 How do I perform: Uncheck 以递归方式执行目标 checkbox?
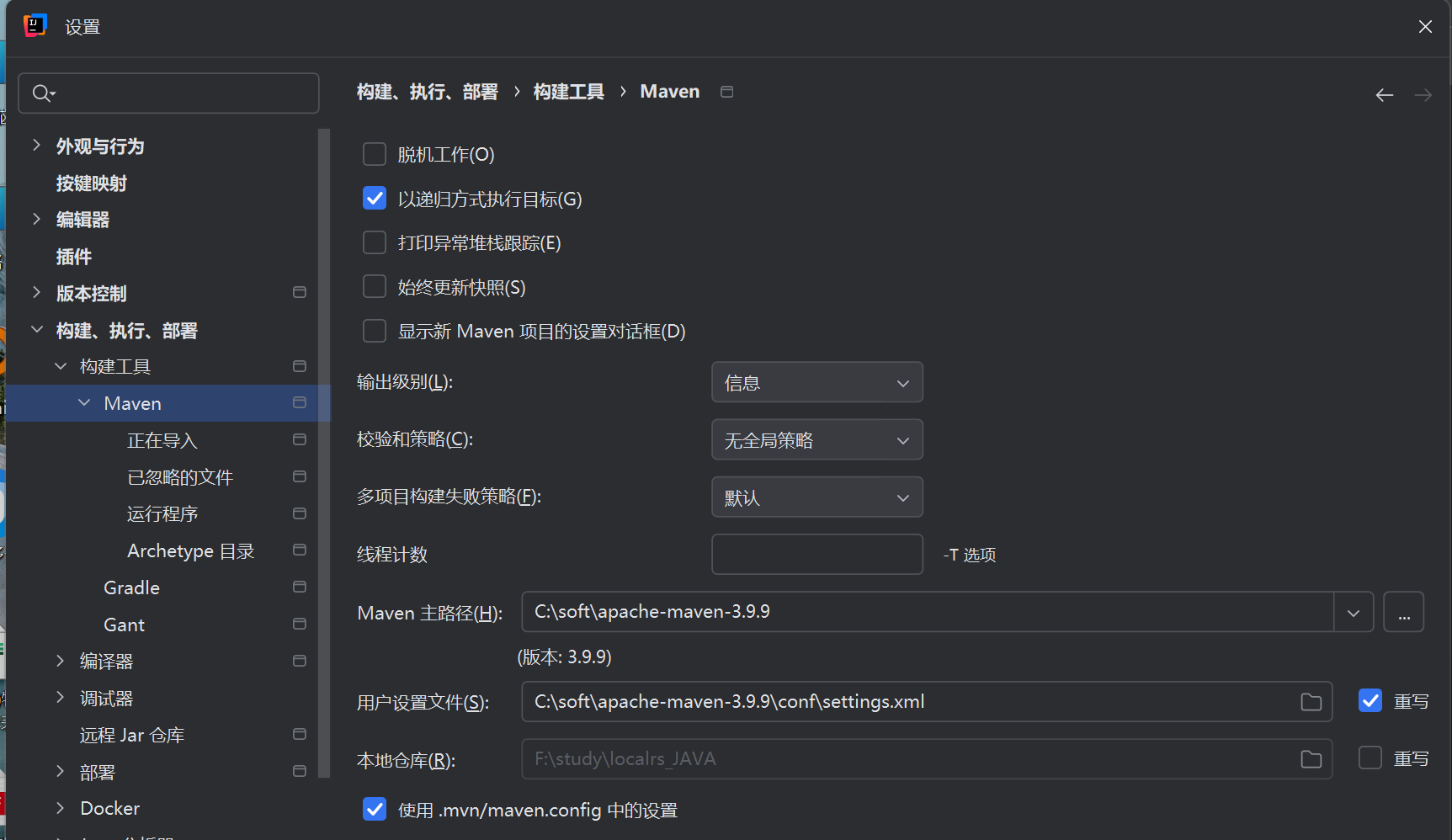click(x=375, y=199)
